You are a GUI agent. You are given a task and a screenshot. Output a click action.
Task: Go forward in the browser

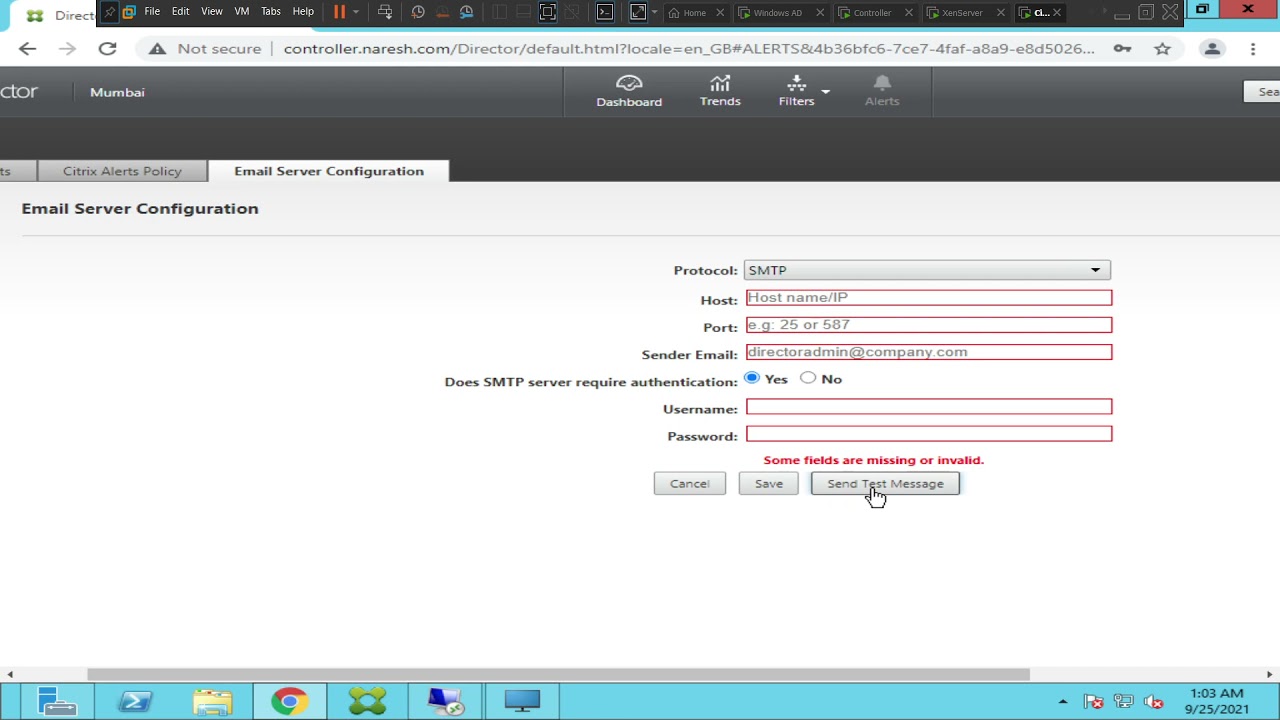click(x=67, y=49)
